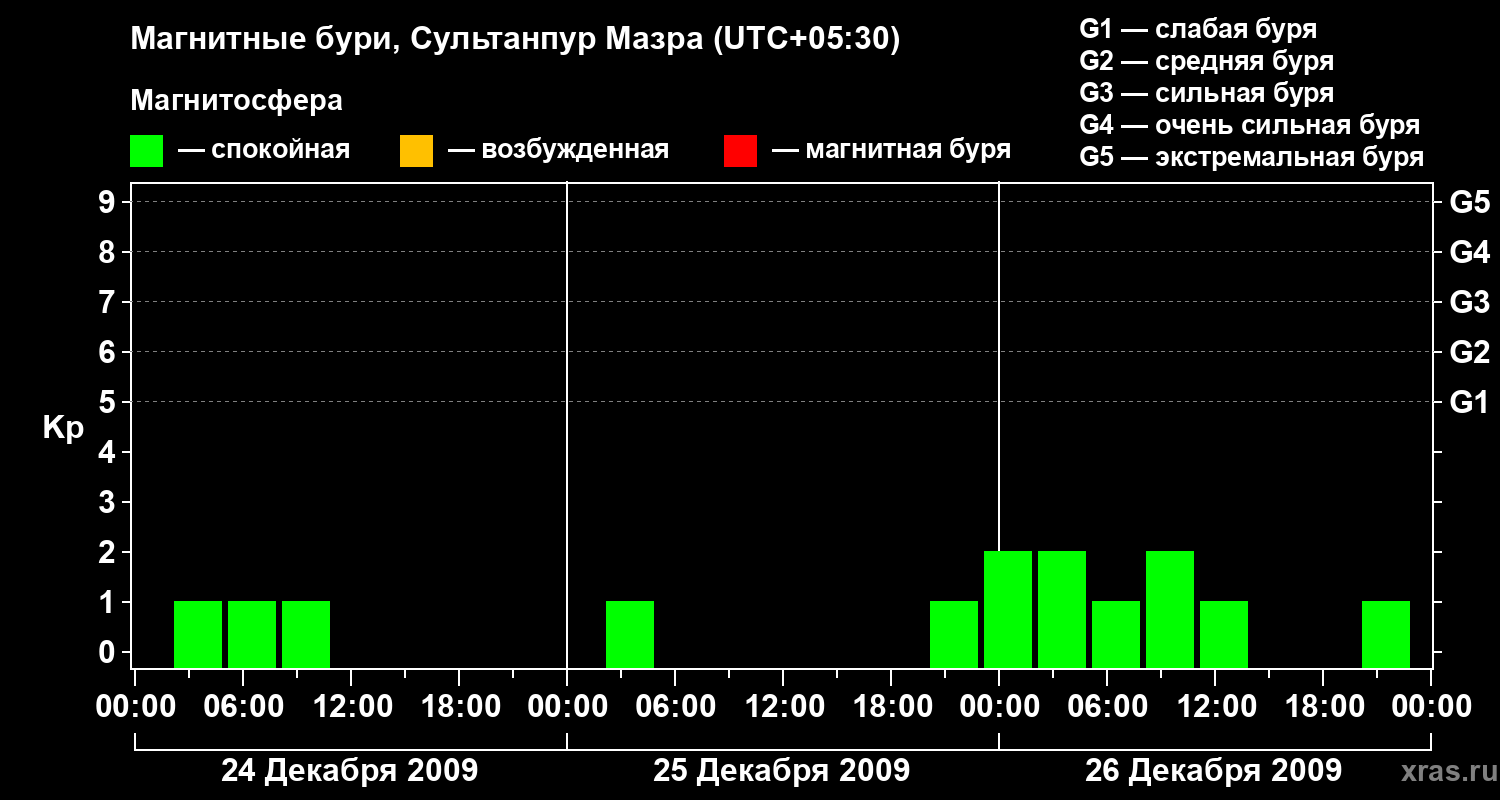Click the green 'спокойная' legend swatch
Image resolution: width=1500 pixels, height=800 pixels.
pyautogui.click(x=146, y=151)
